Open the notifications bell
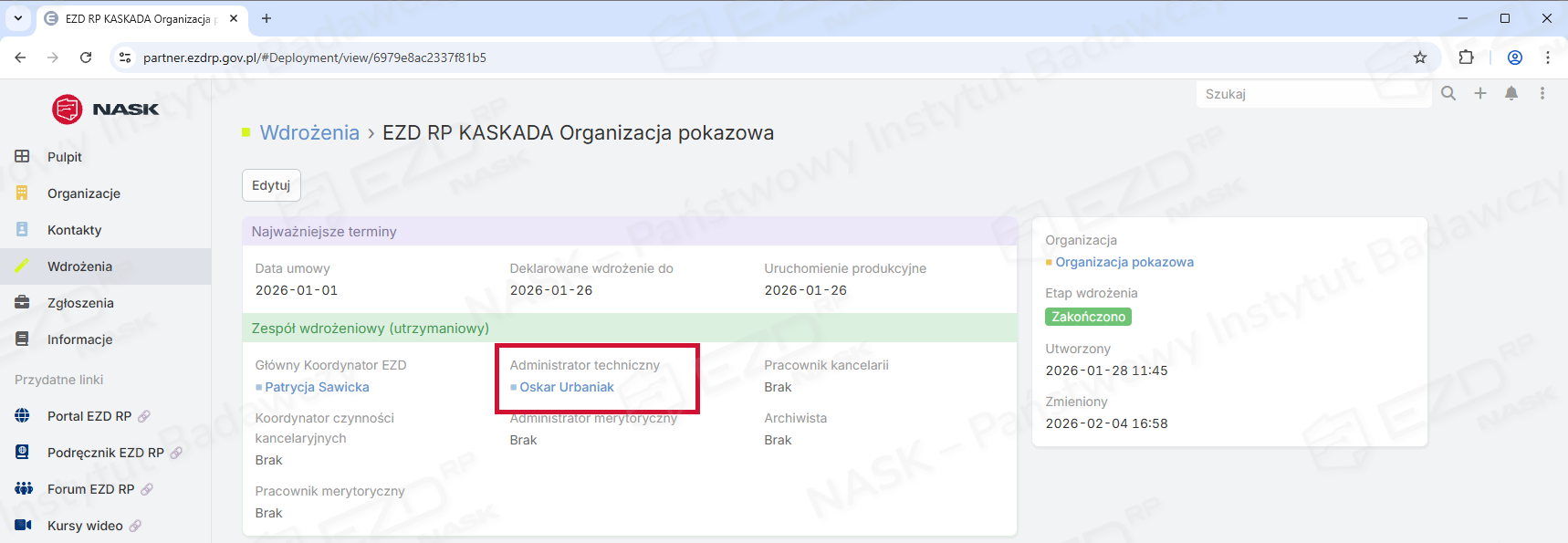1568x543 pixels. click(x=1511, y=93)
